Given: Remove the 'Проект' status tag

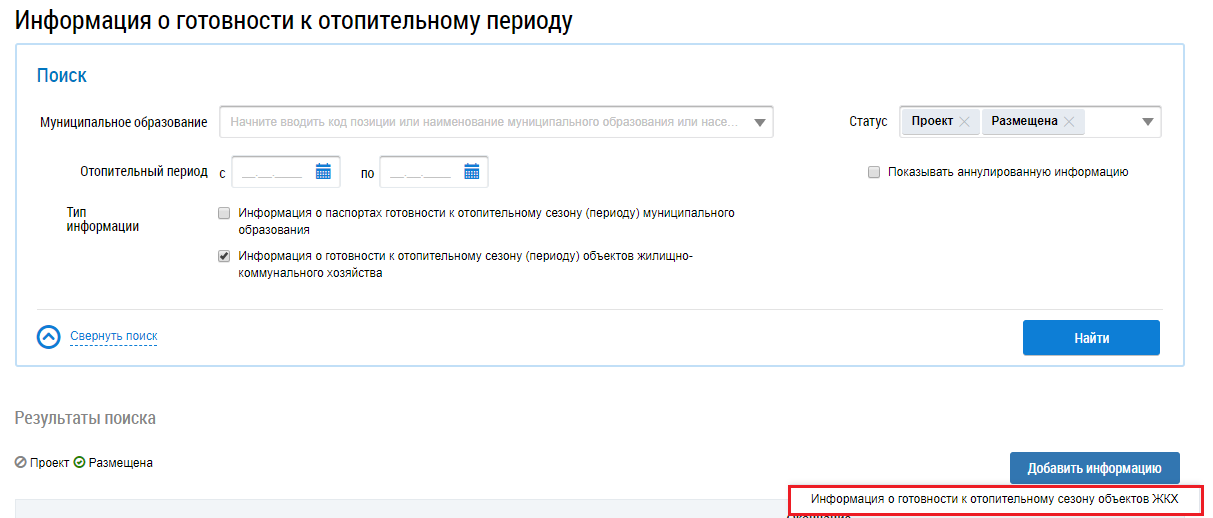Looking at the screenshot, I should (x=964, y=121).
